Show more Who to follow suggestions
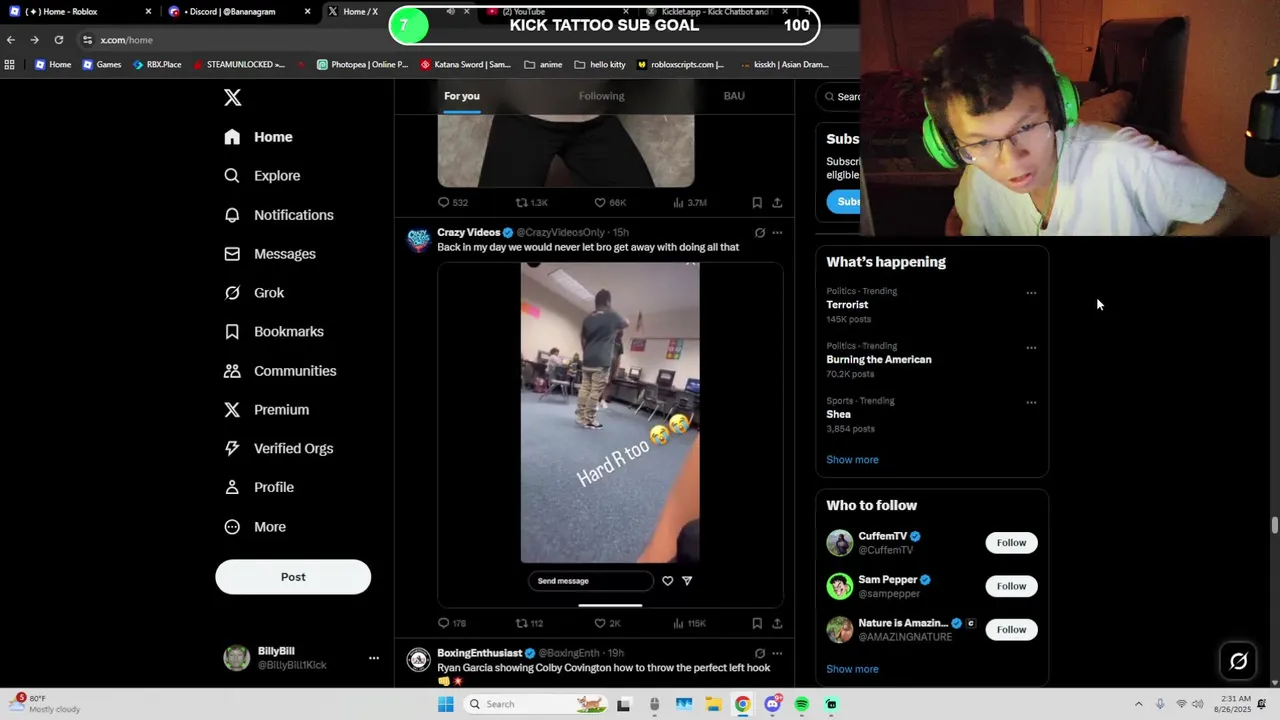The height and width of the screenshot is (720, 1280). (x=852, y=669)
